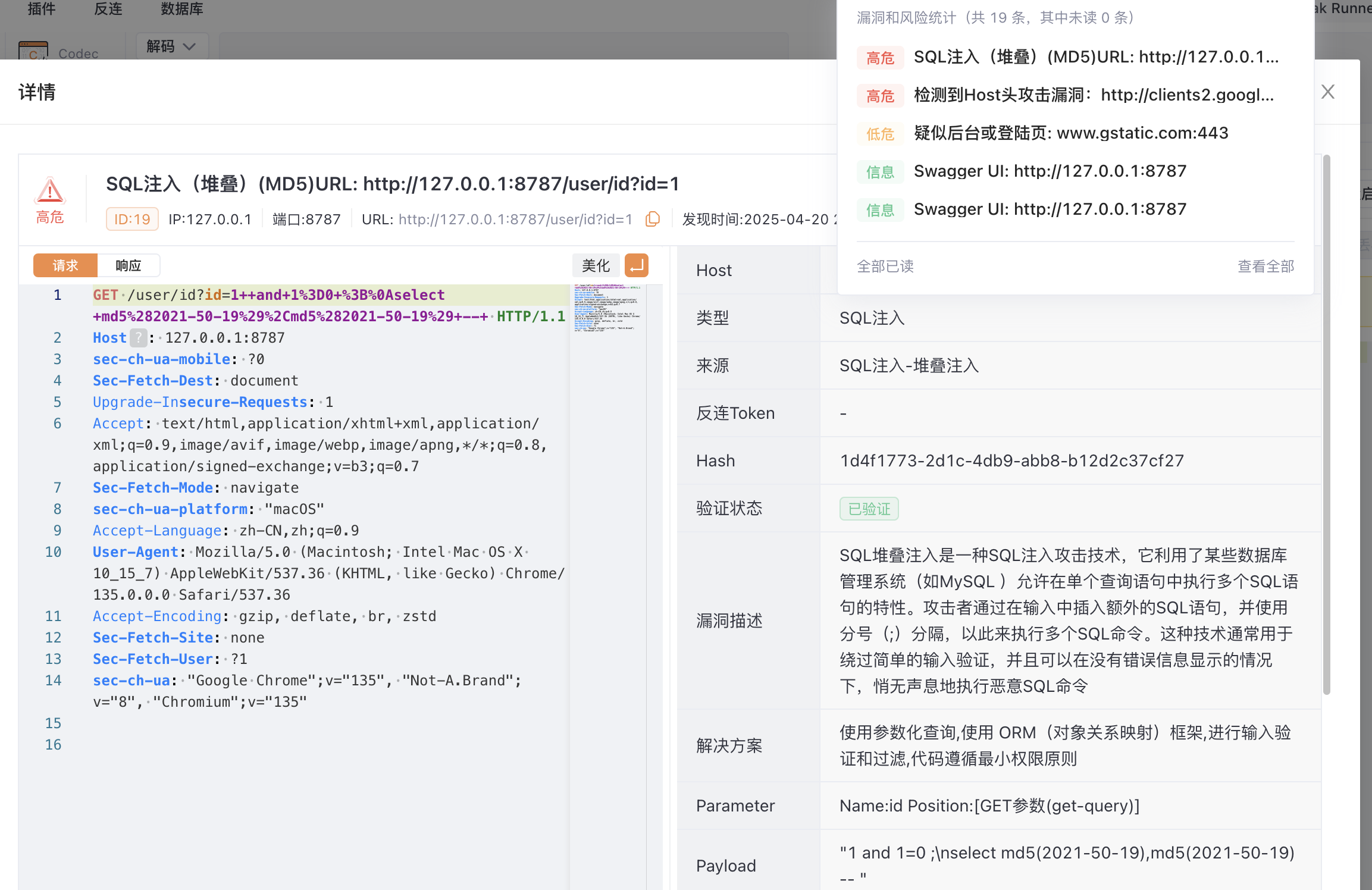Select the 请求 tab

[x=65, y=265]
